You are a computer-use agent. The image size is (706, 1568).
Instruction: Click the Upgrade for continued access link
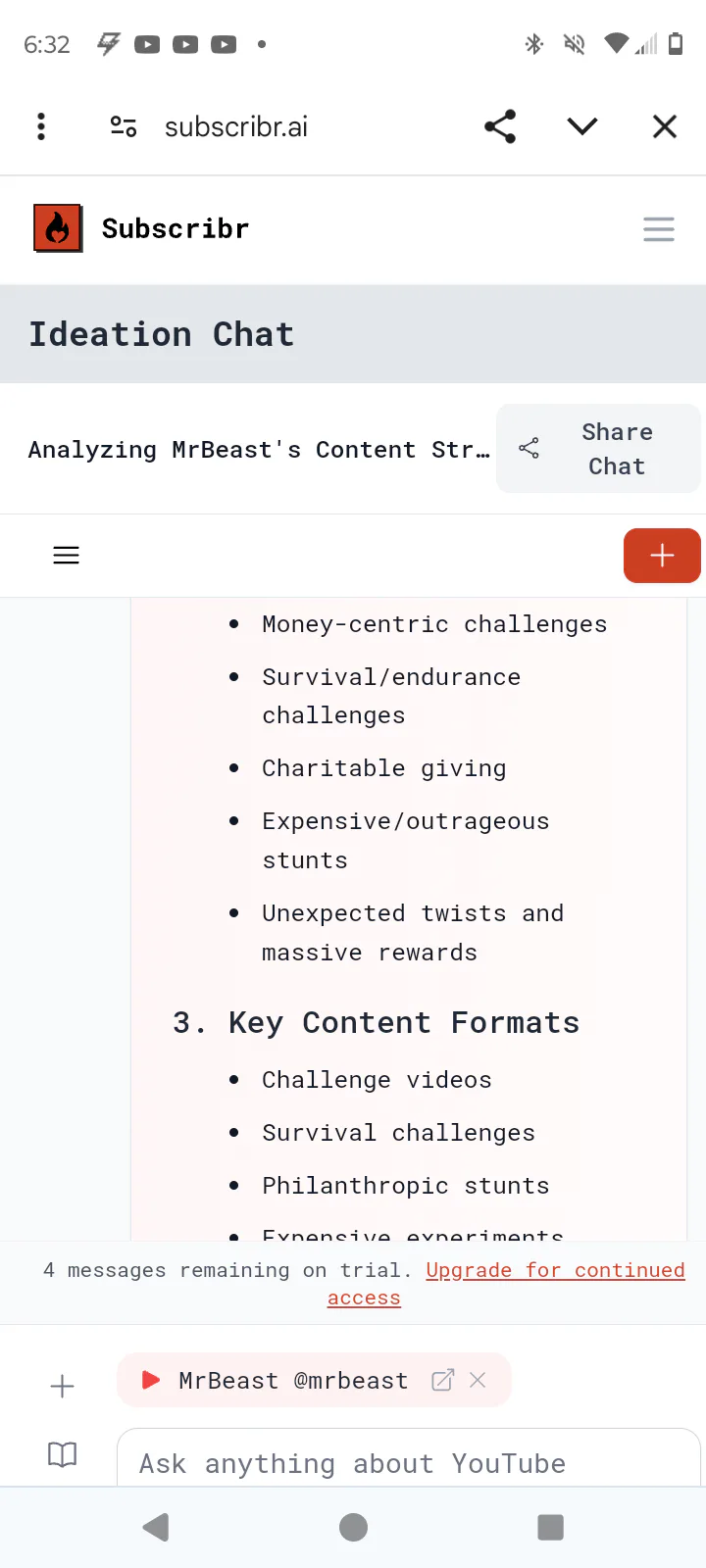pyautogui.click(x=555, y=1271)
